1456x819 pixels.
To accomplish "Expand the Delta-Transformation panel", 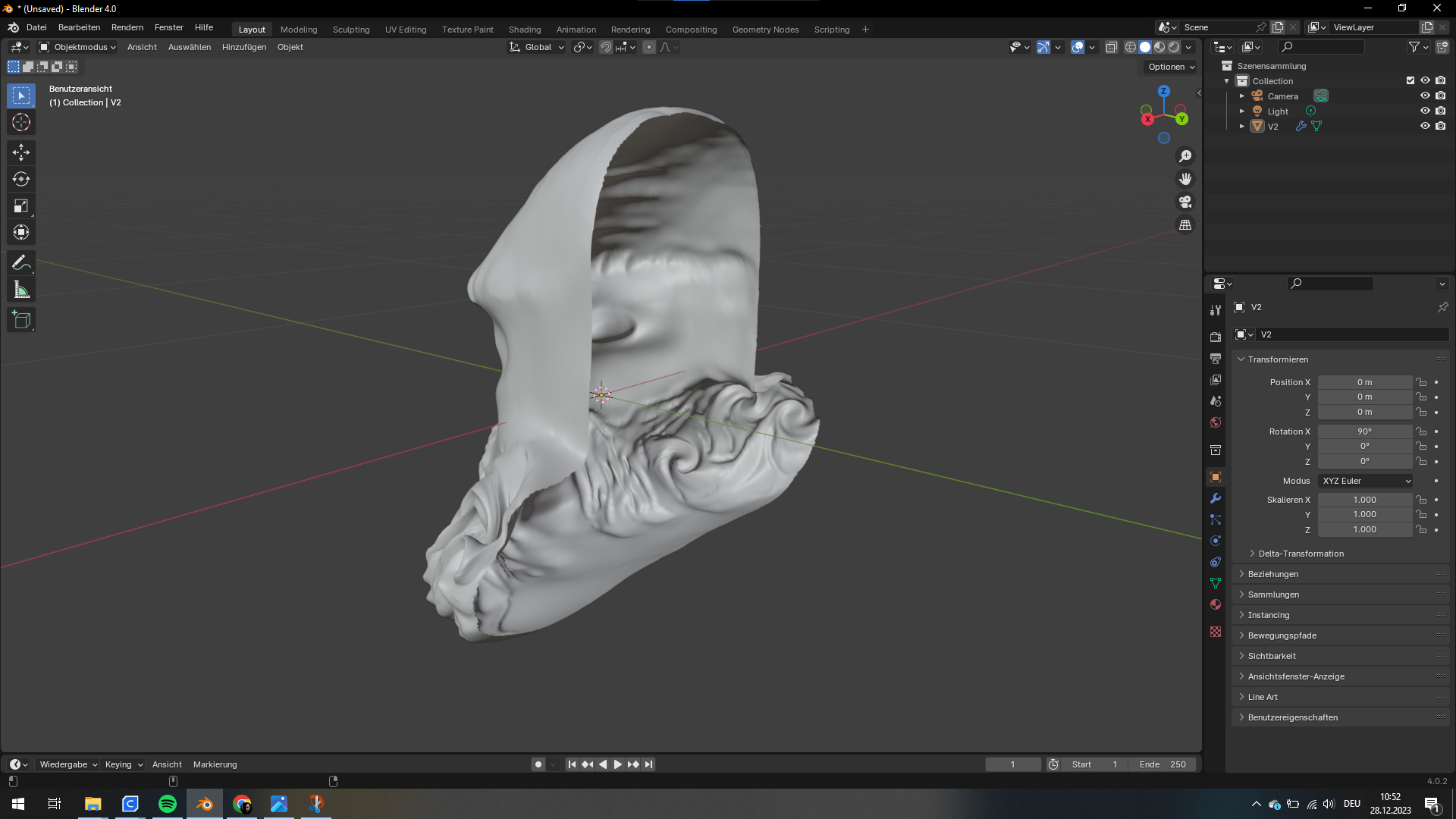I will coord(1301,554).
